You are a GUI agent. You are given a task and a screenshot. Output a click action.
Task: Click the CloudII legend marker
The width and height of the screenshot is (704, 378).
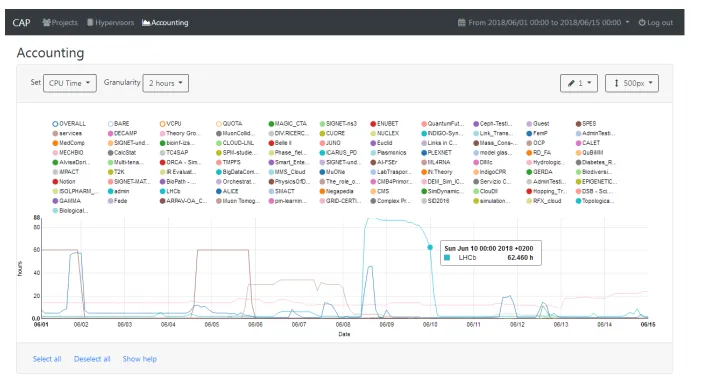tap(476, 191)
